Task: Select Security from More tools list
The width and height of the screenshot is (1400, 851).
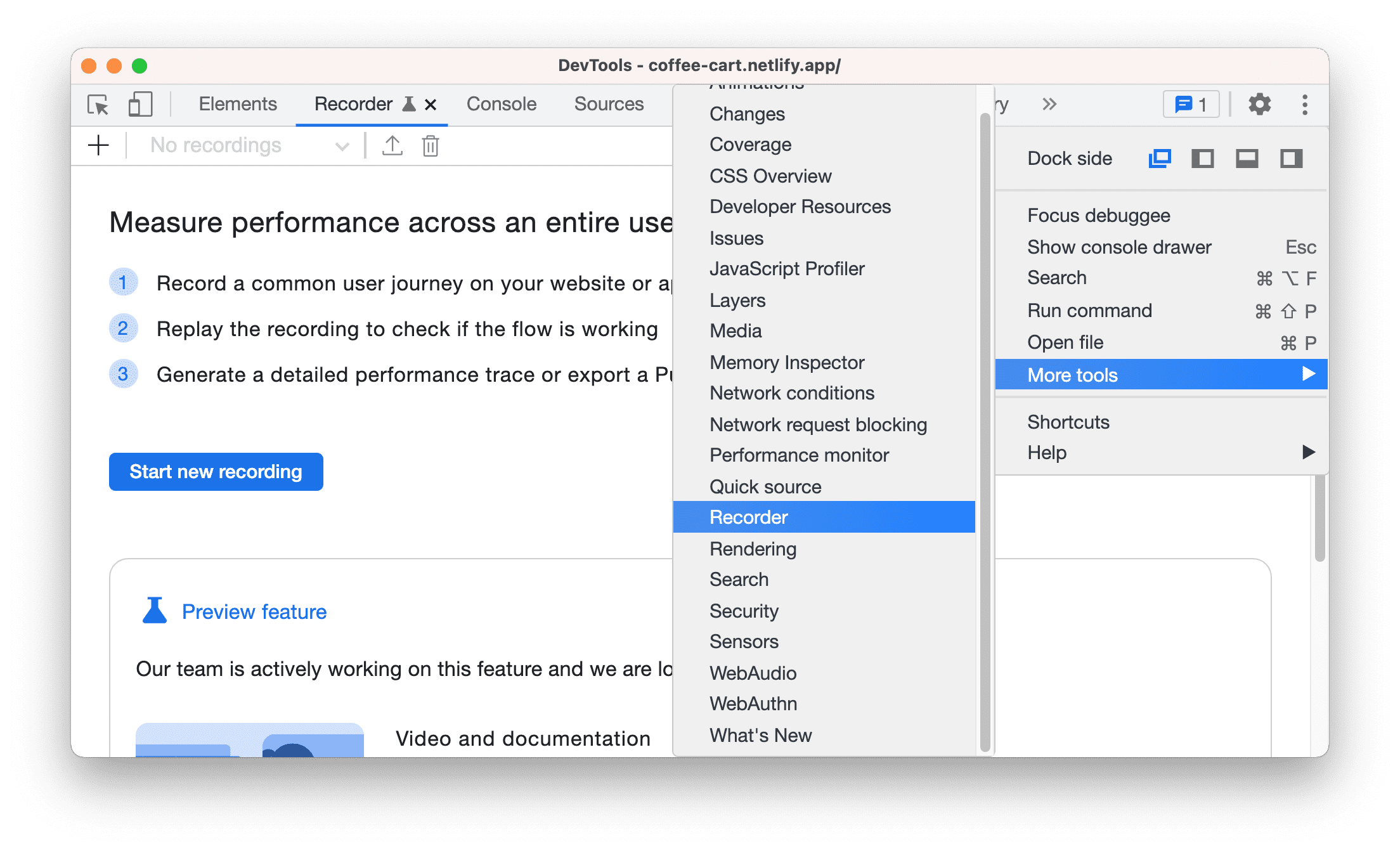Action: 745,610
